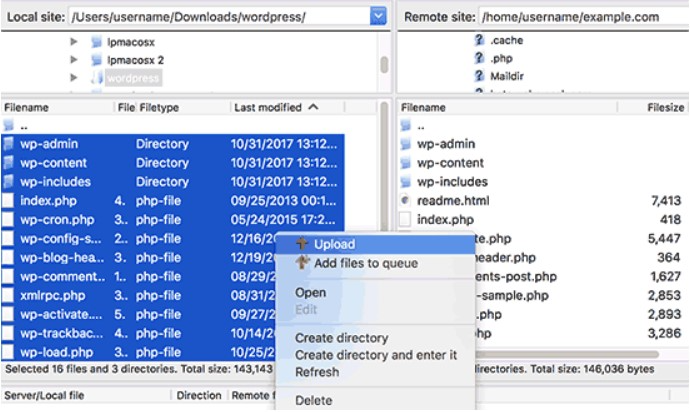Click the .cache unknown-folder icon
The height and width of the screenshot is (412, 690).
click(x=479, y=40)
